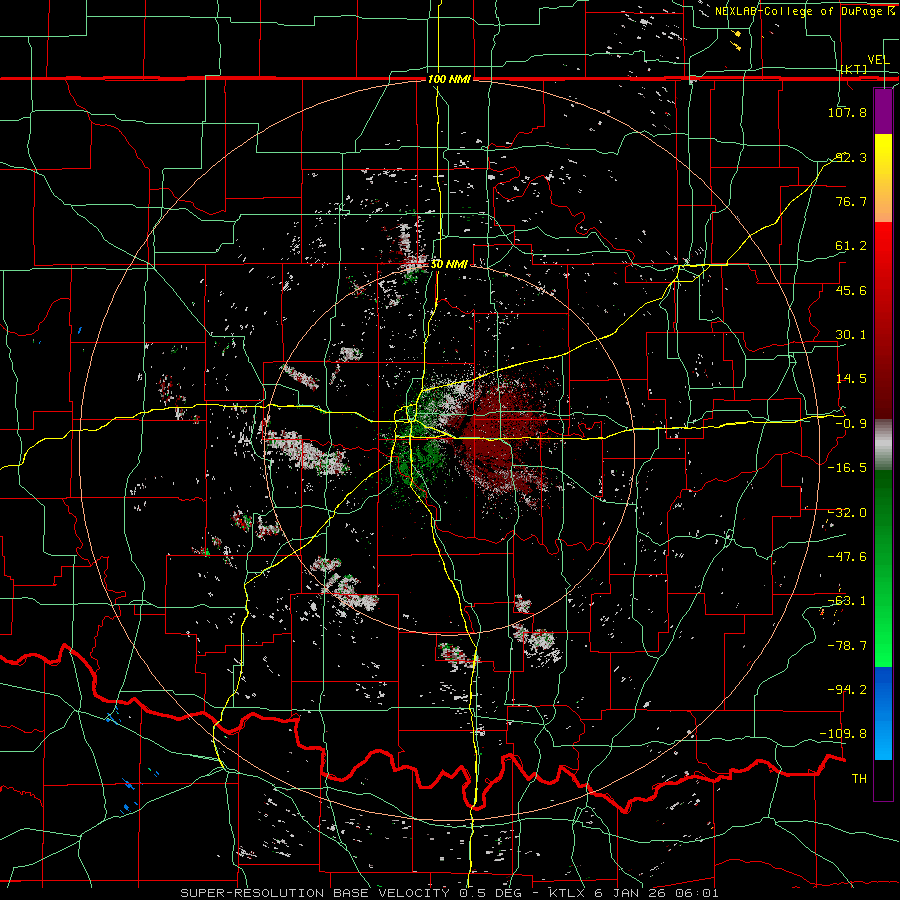The width and height of the screenshot is (900, 900).
Task: Click the 30 NMI range ring label
Action: coord(449,265)
